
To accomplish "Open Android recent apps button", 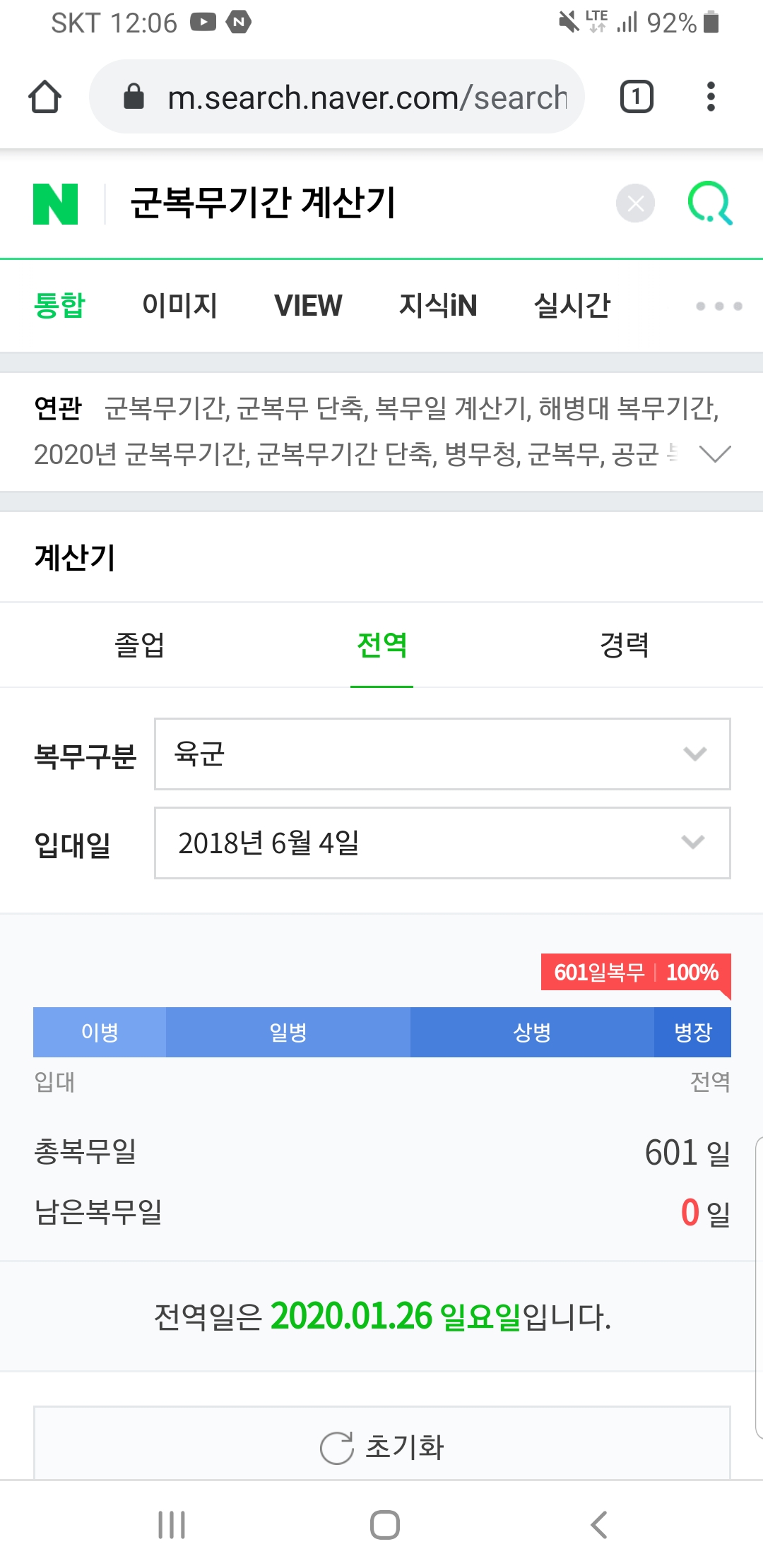I will [172, 1524].
